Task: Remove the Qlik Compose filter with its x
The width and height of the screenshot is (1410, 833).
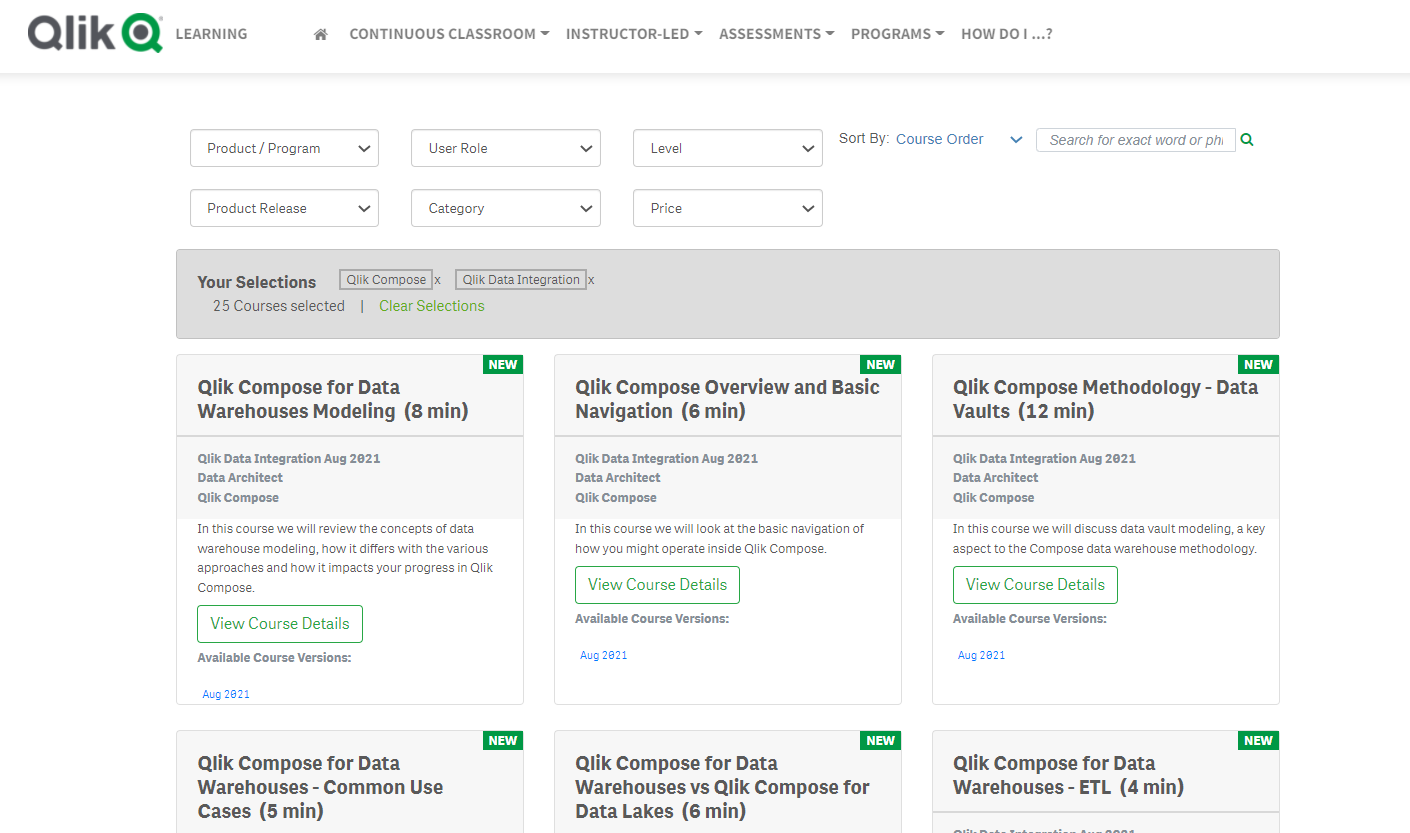Action: [437, 279]
